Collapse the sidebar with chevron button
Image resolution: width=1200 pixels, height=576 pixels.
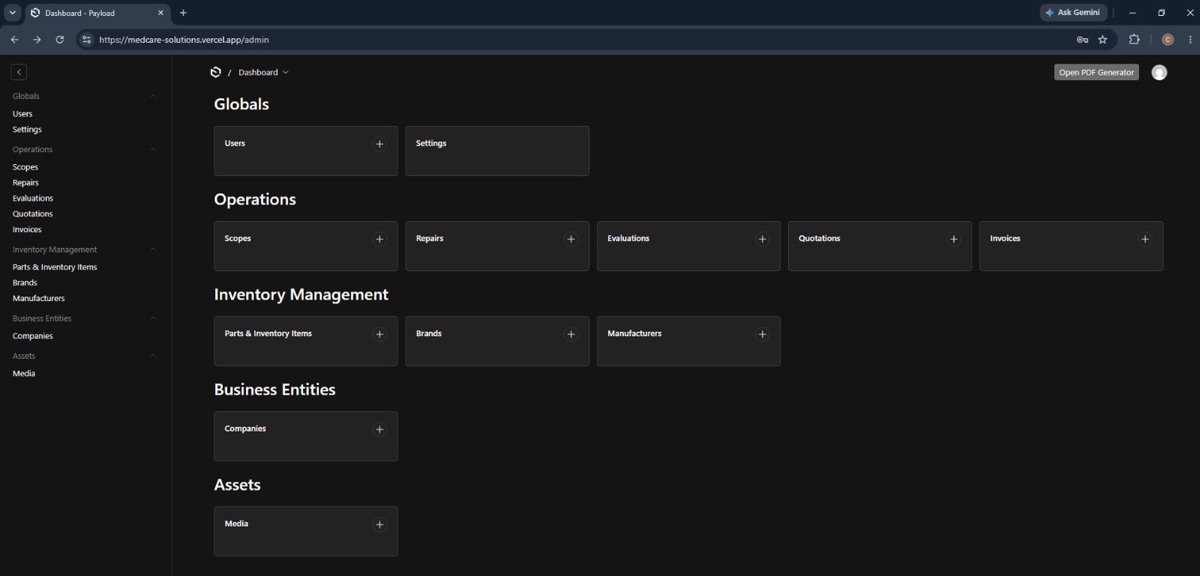click(19, 72)
